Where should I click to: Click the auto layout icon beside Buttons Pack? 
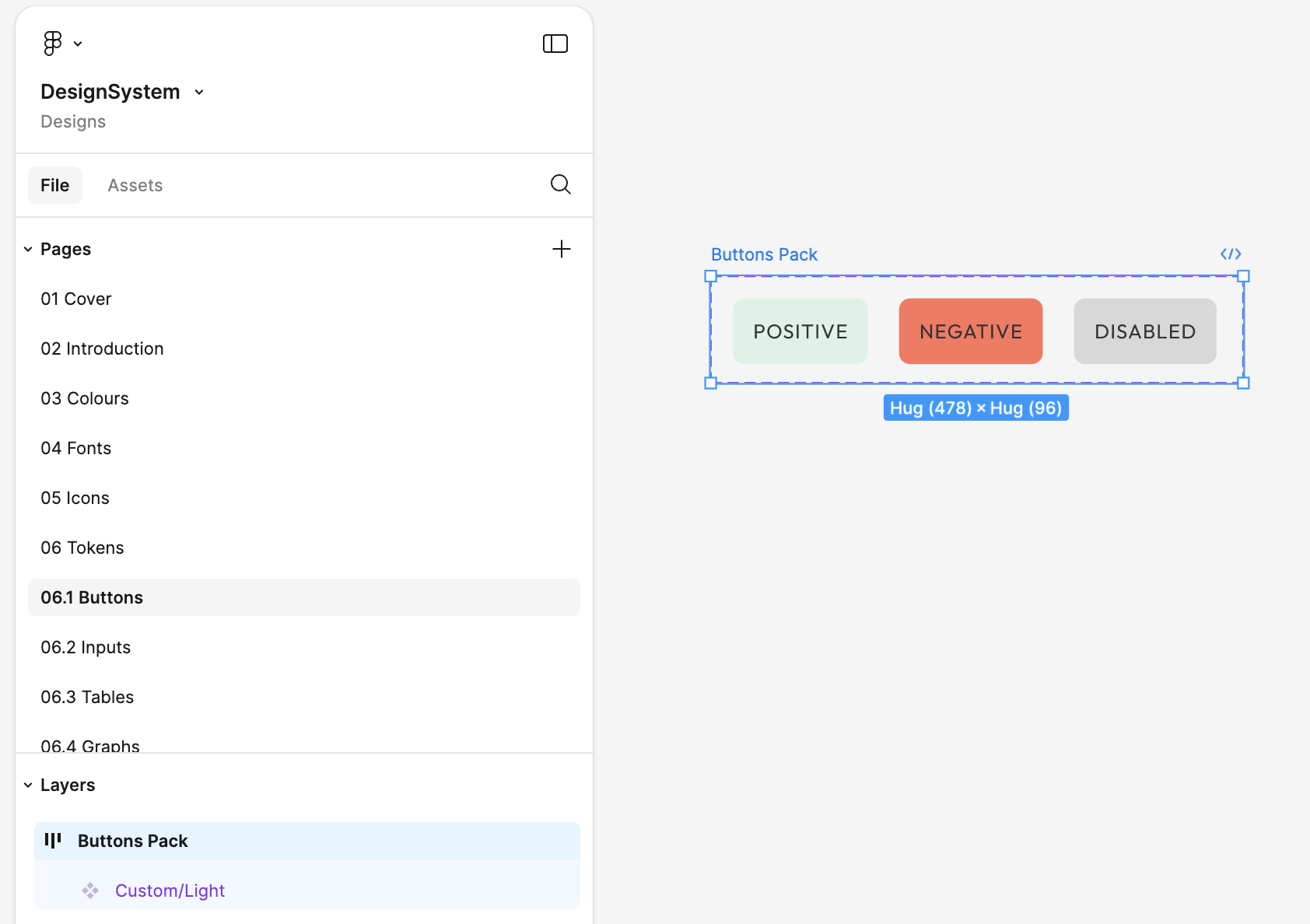click(x=53, y=841)
